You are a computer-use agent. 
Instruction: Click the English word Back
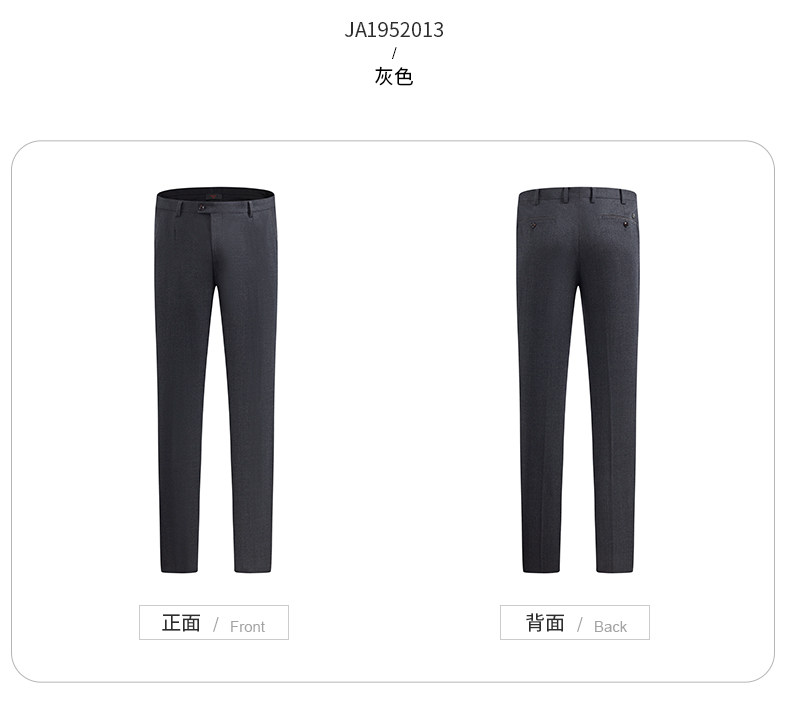(610, 627)
